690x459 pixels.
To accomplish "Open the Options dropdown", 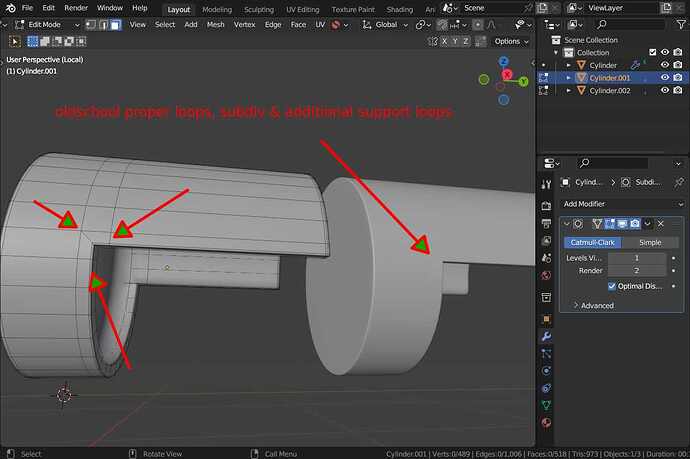I will click(x=511, y=41).
